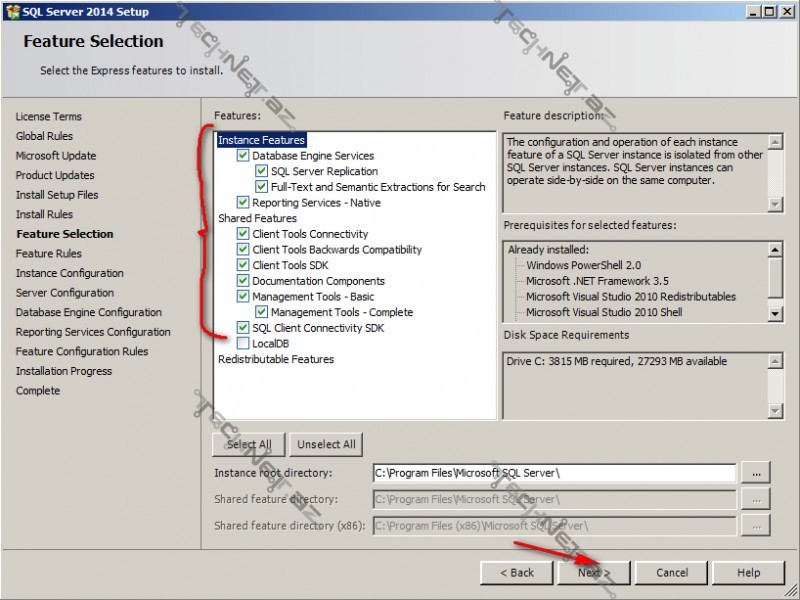This screenshot has height=600, width=800.
Task: Go to the Next setup step
Action: coord(594,573)
